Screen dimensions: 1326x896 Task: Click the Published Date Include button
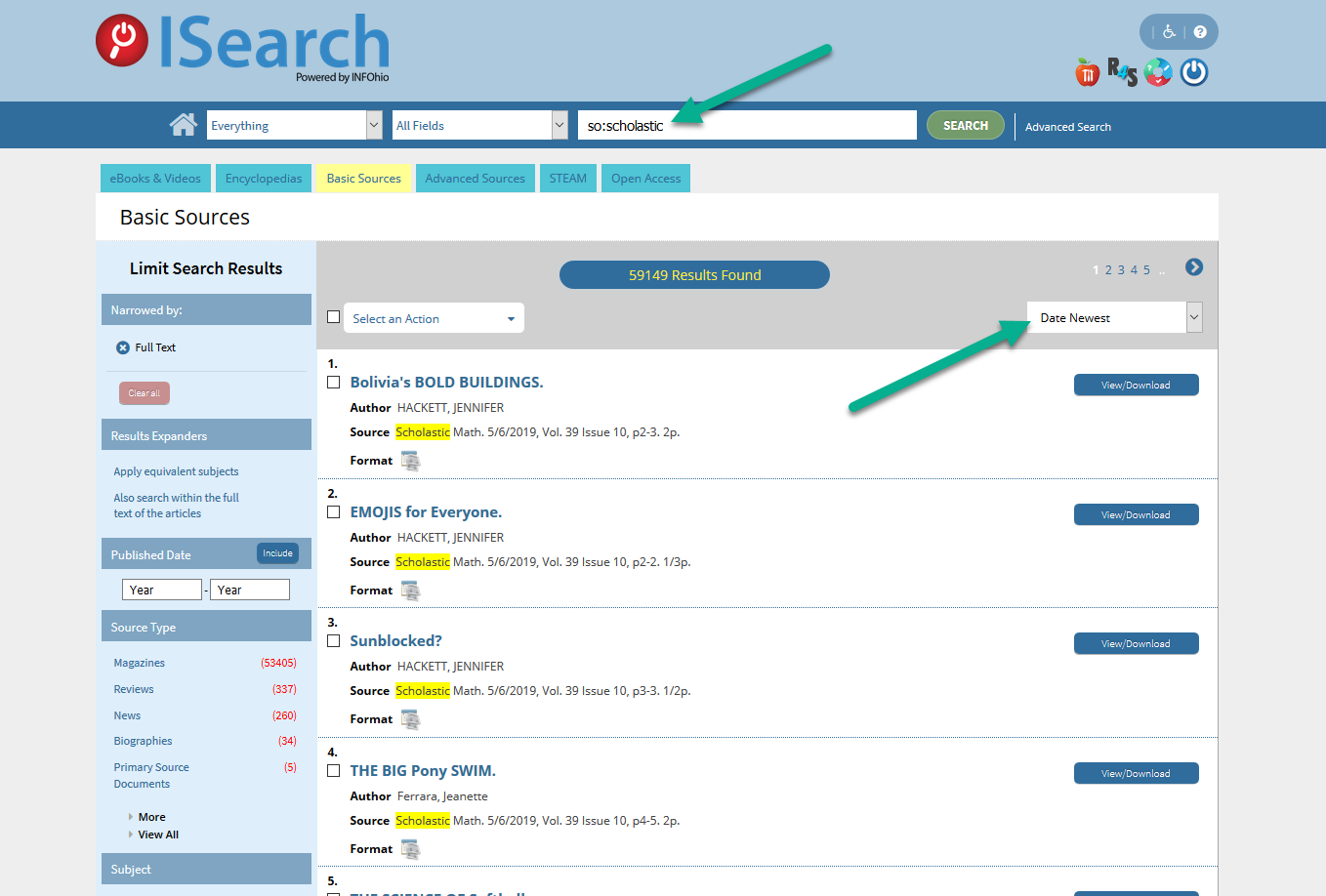click(x=277, y=553)
